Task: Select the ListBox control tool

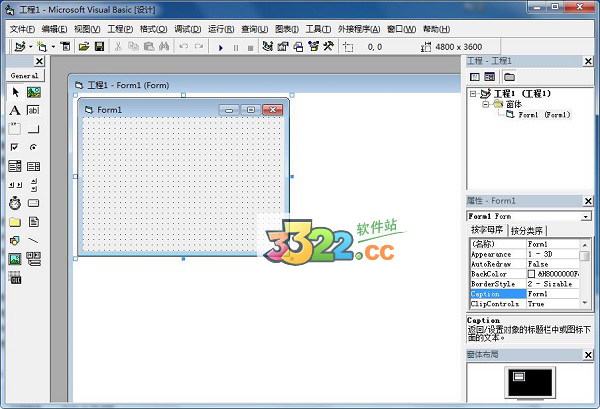Action: click(34, 166)
